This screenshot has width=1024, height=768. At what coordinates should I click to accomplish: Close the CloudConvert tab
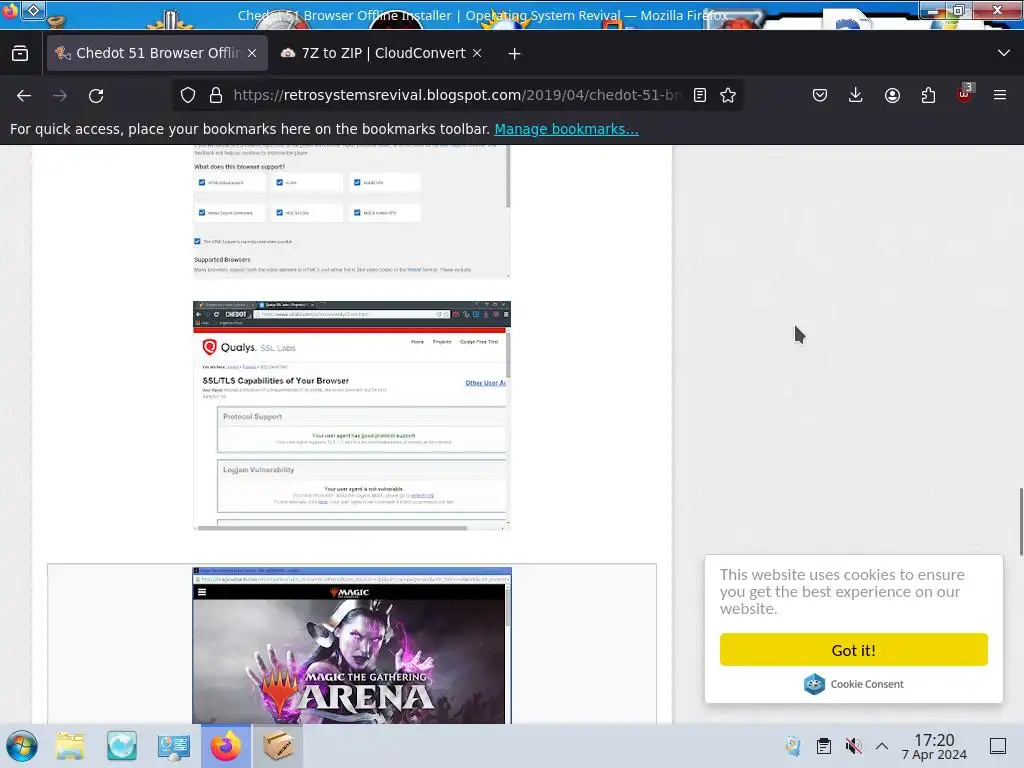click(x=477, y=53)
